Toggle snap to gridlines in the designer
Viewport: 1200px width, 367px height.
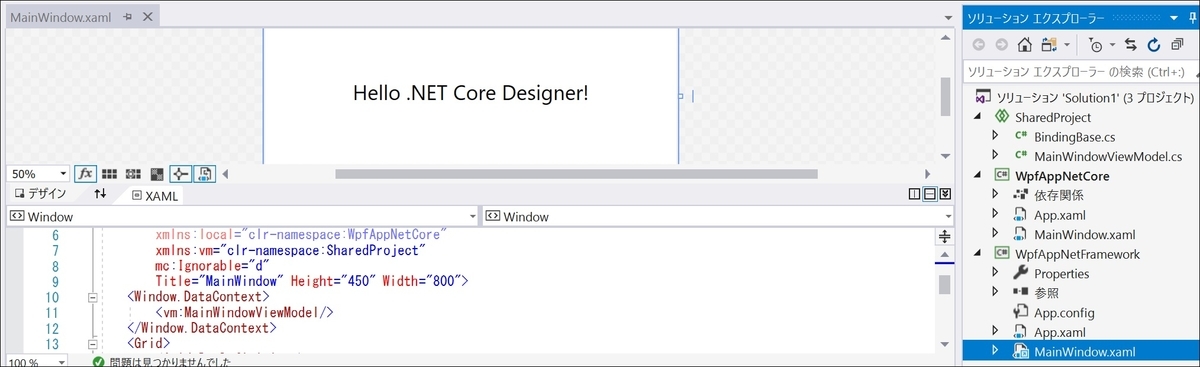click(133, 174)
